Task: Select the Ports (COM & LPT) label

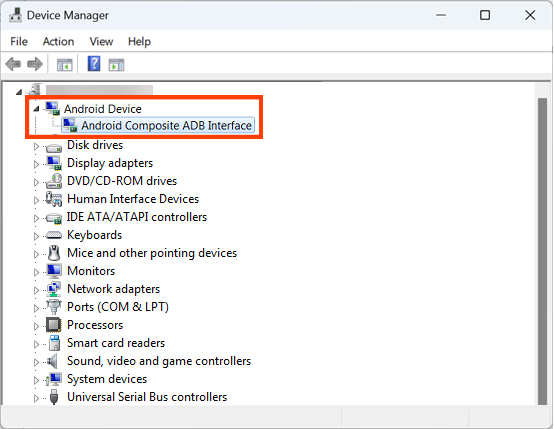Action: [x=118, y=307]
